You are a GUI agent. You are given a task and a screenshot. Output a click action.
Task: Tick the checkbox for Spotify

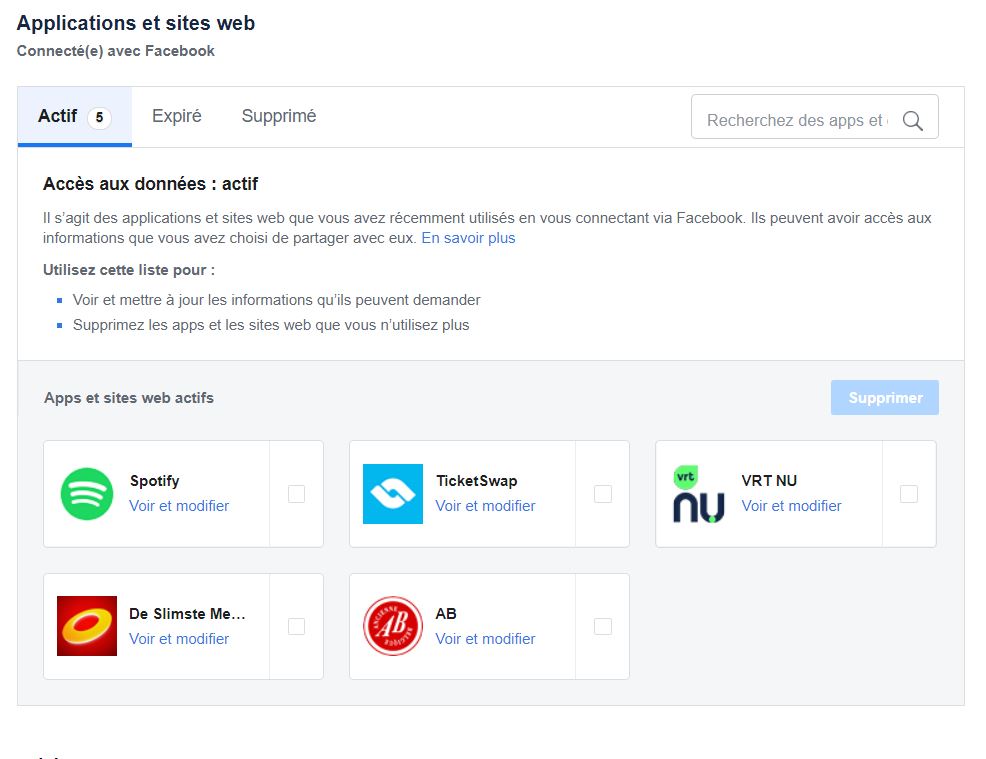296,494
